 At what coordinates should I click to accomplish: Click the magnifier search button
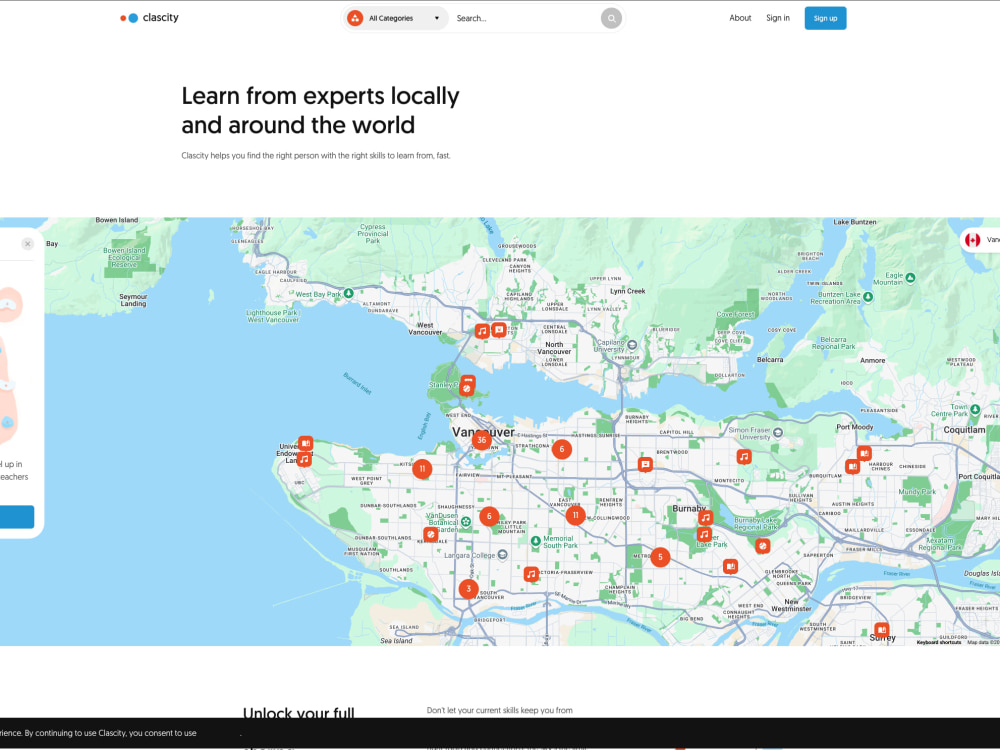(x=611, y=18)
